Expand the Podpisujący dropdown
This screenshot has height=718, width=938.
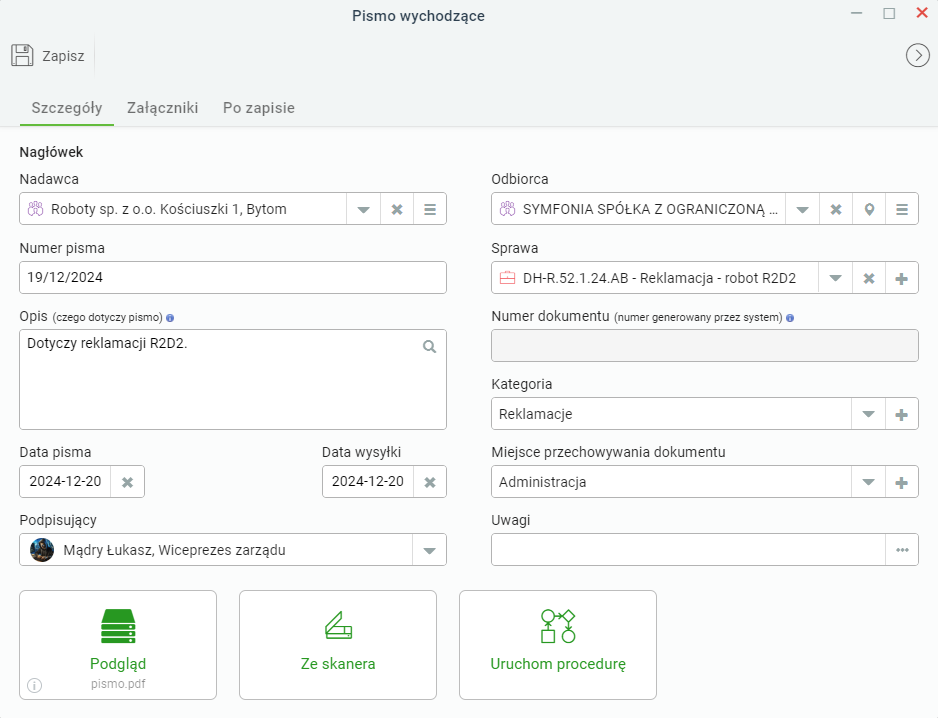click(x=430, y=550)
